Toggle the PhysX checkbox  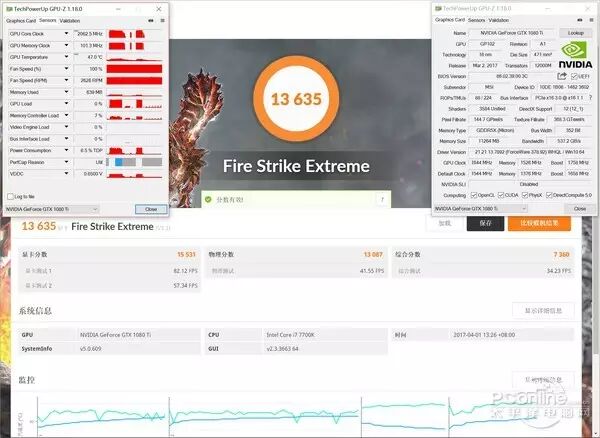click(x=525, y=195)
